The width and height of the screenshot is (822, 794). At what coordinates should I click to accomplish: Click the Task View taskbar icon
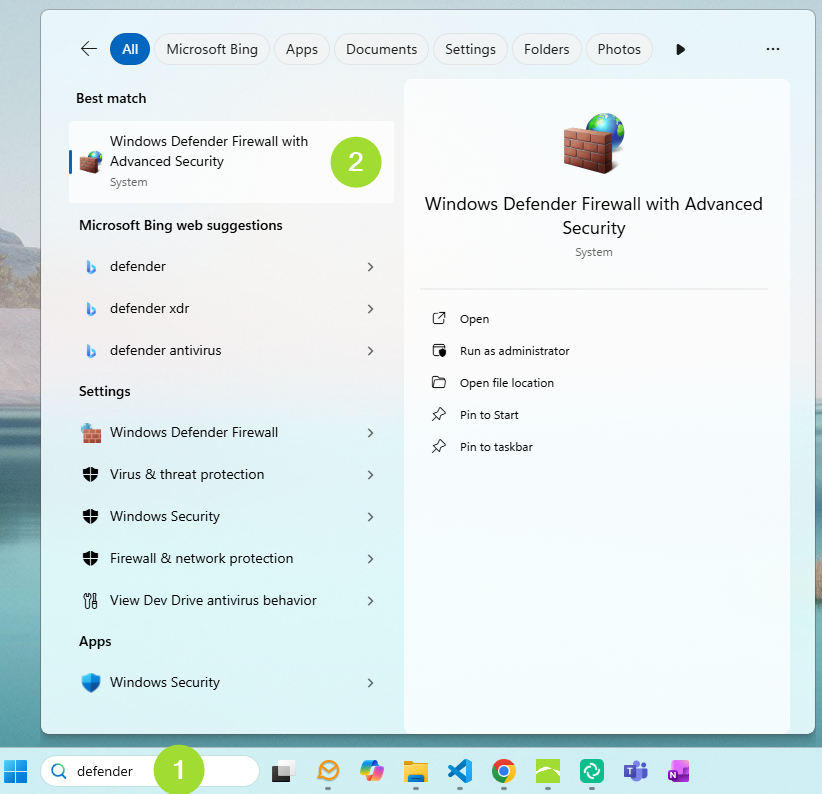click(x=284, y=771)
